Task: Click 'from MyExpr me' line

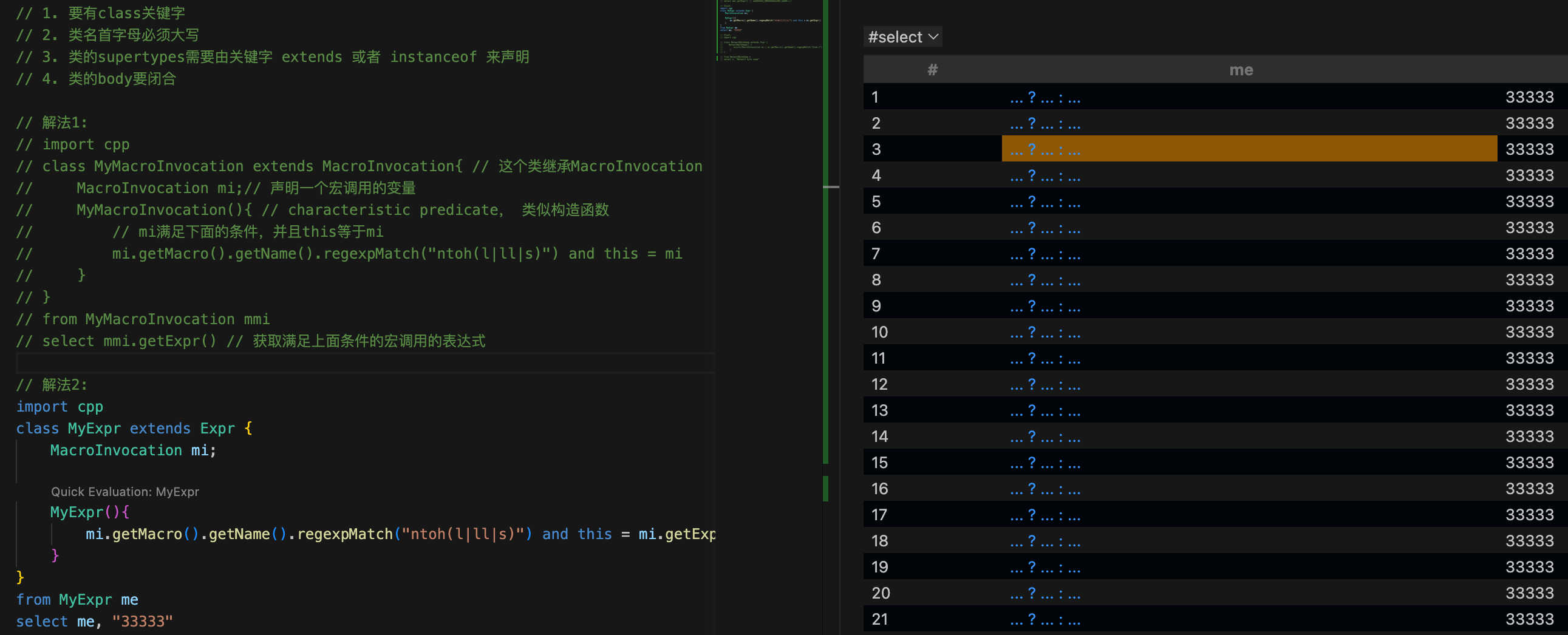Action: click(x=77, y=600)
